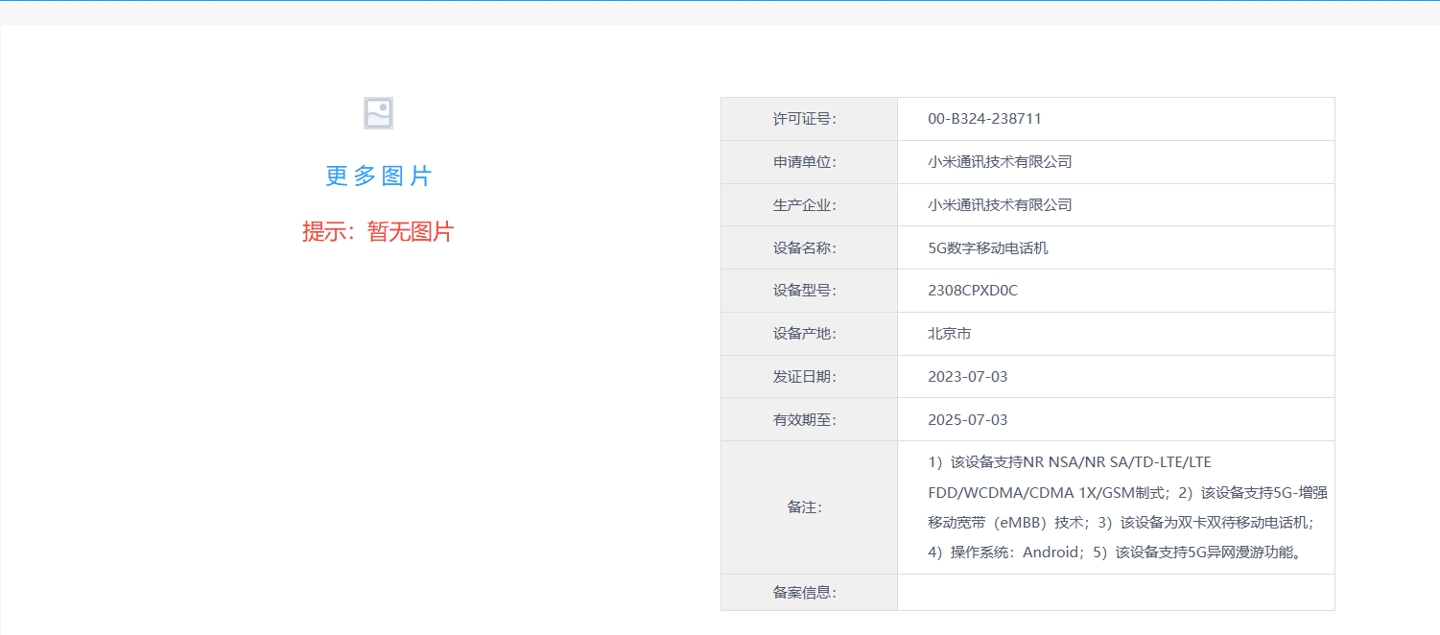The height and width of the screenshot is (635, 1440).
Task: Click the 备案信息 label cell
Action: 804,592
